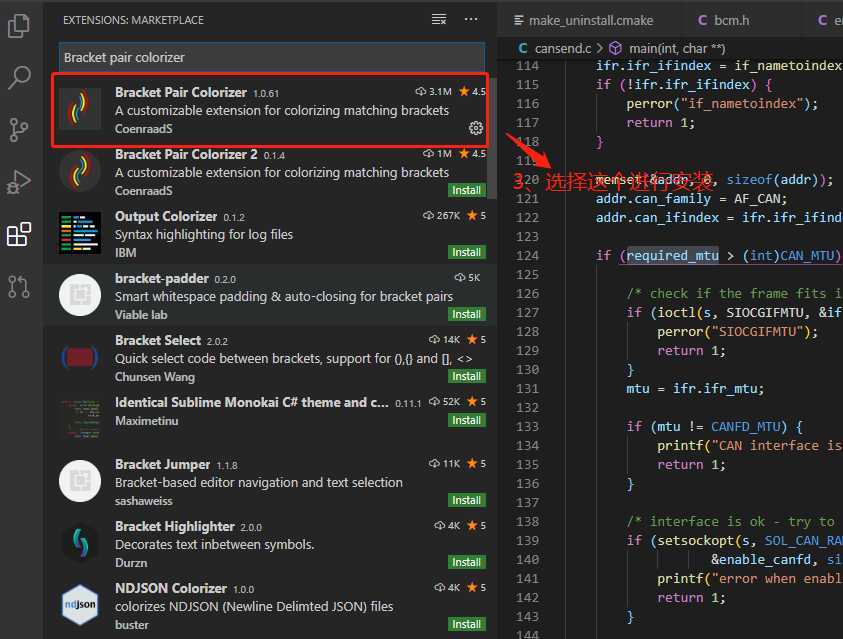Click the Monokai C# theme extension icon

pyautogui.click(x=80, y=419)
